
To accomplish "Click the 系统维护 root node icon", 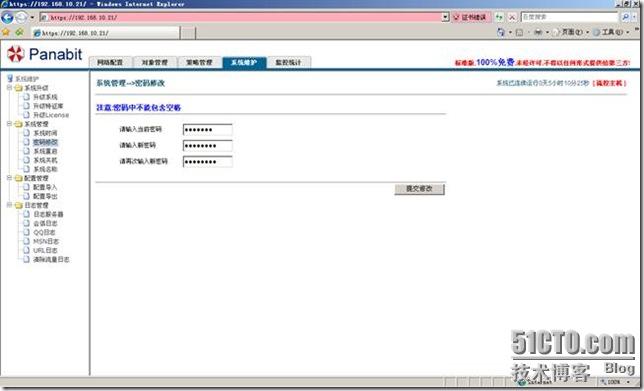I will pos(10,78).
